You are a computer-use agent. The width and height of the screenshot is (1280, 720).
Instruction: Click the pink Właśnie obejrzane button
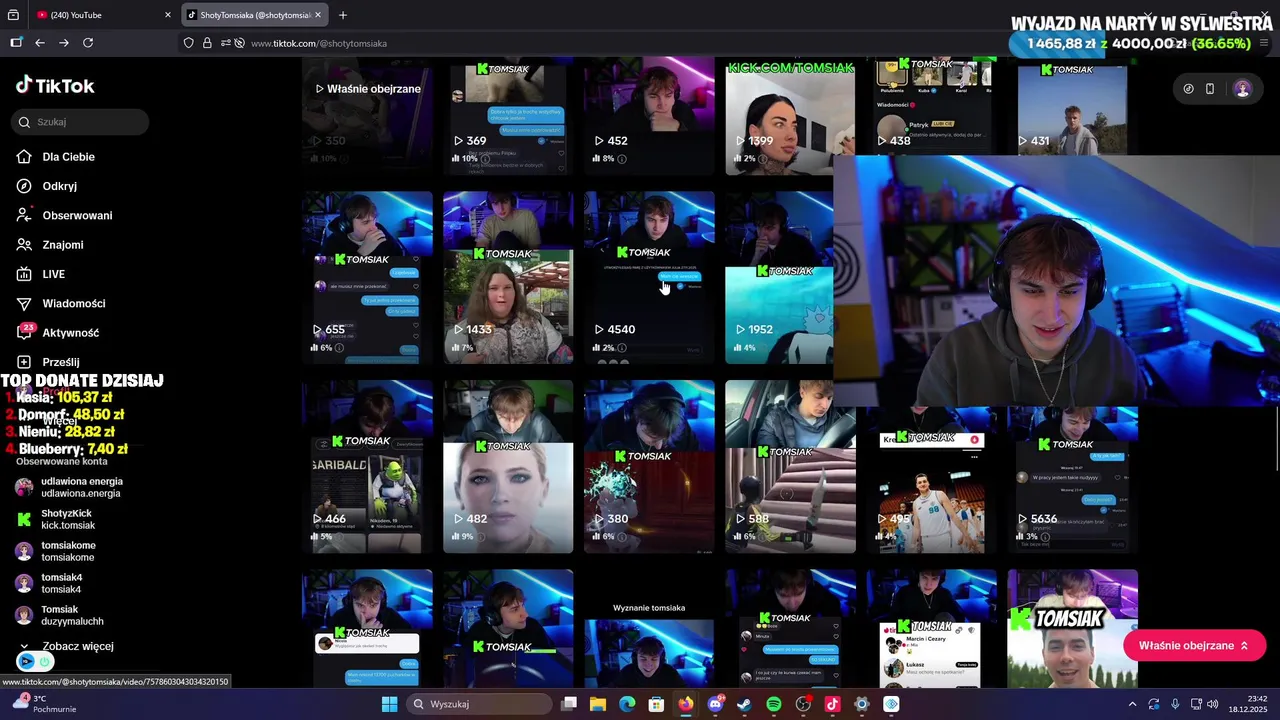click(1194, 646)
